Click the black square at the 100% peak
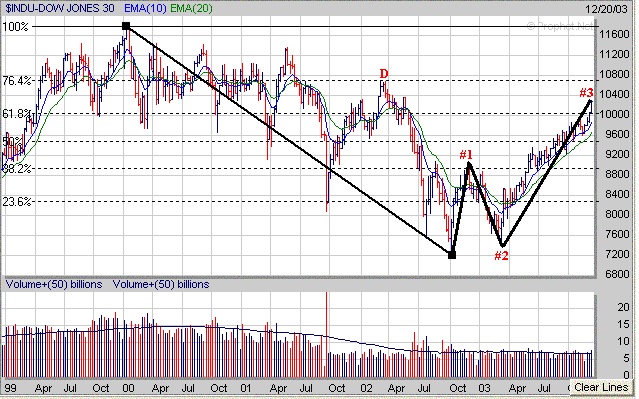Viewport: 639px width, 399px height. pos(126,26)
